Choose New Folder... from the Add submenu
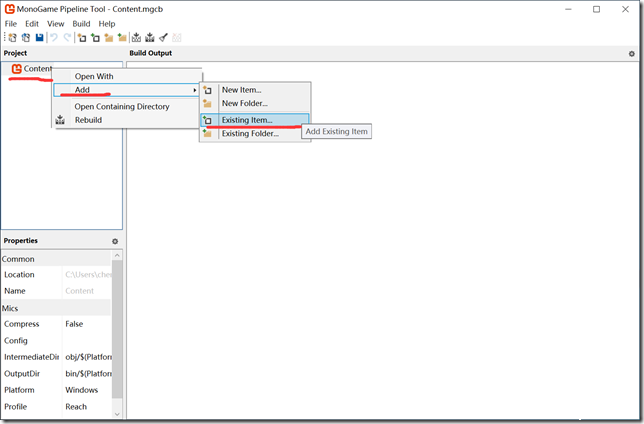The width and height of the screenshot is (644, 424). [245, 103]
